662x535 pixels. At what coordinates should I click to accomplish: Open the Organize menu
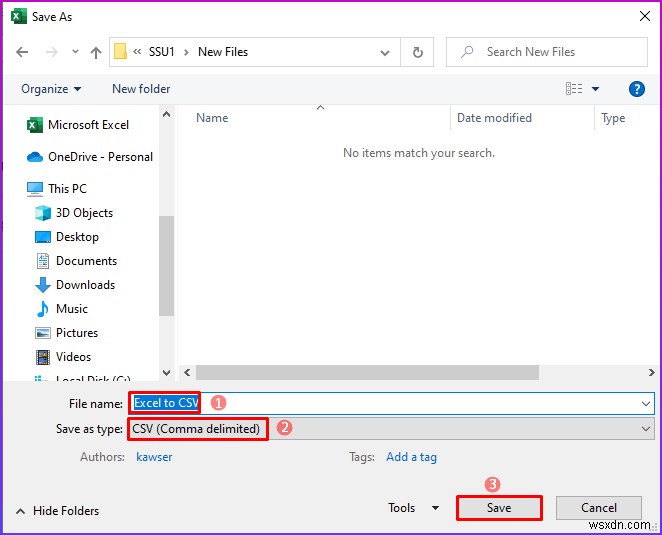tap(51, 89)
